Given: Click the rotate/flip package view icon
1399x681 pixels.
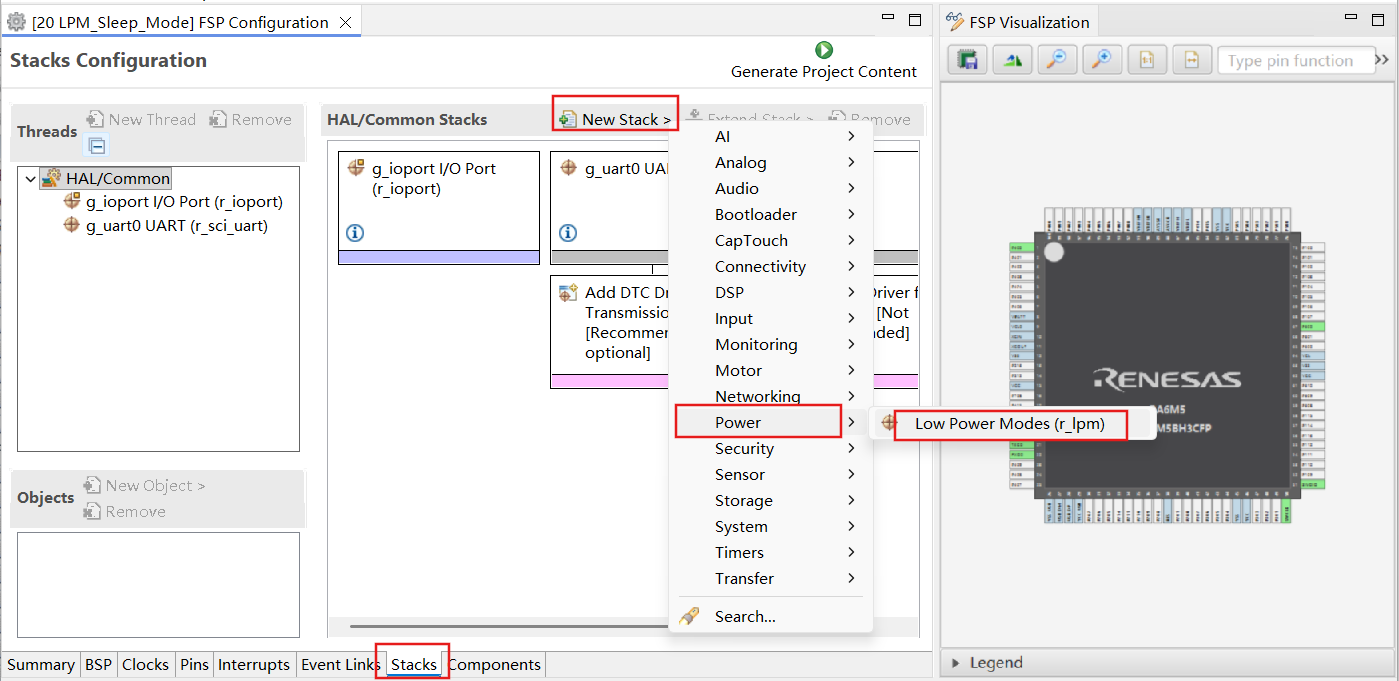Looking at the screenshot, I should coord(1012,60).
